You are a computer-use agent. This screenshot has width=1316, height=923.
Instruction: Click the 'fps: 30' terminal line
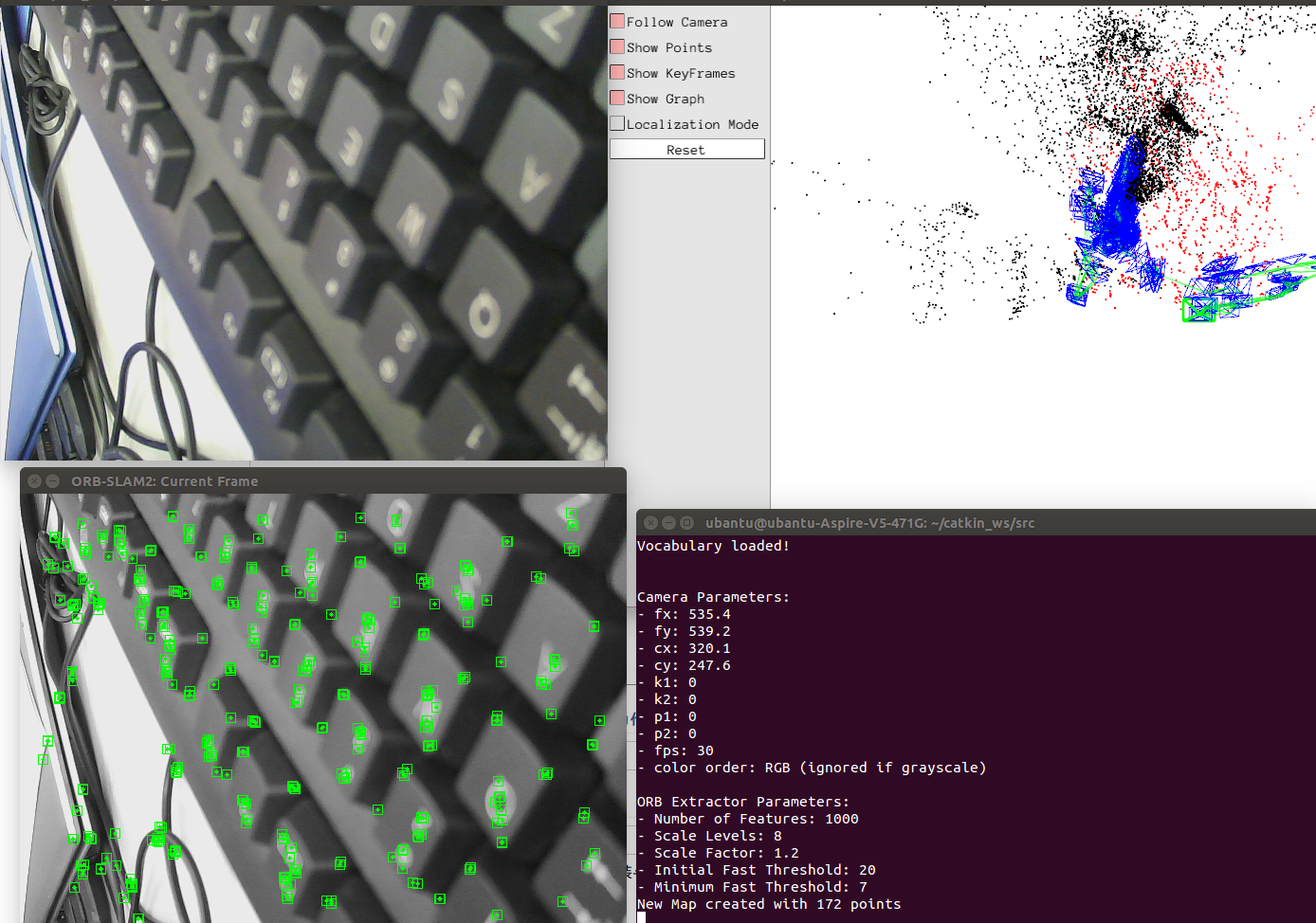(x=675, y=751)
